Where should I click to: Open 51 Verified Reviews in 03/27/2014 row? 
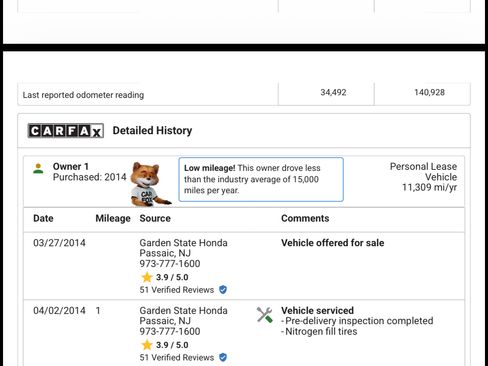177,290
